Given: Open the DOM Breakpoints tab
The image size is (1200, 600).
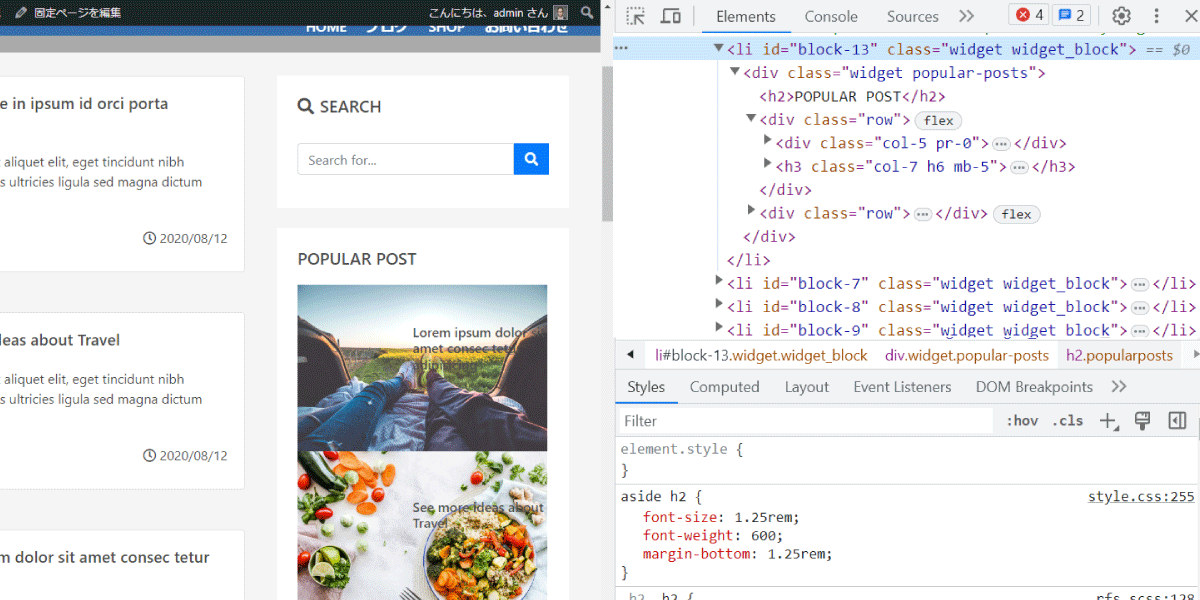Looking at the screenshot, I should pyautogui.click(x=1034, y=387).
